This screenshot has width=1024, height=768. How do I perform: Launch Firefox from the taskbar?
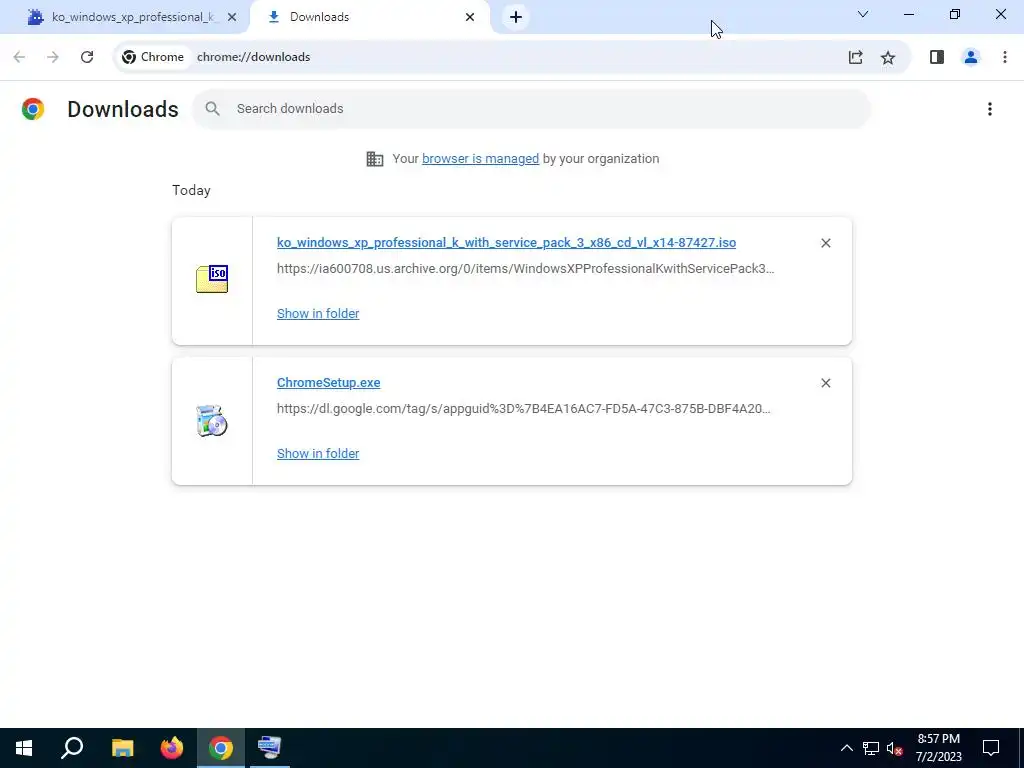[172, 748]
